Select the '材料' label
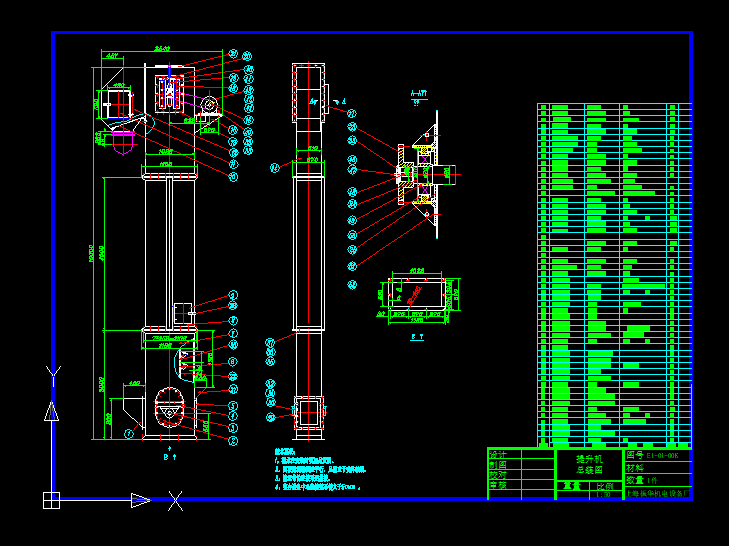This screenshot has width=729, height=546. tap(635, 468)
